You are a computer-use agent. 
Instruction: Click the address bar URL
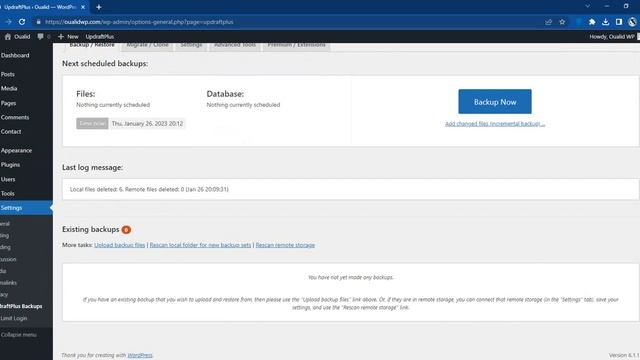139,22
